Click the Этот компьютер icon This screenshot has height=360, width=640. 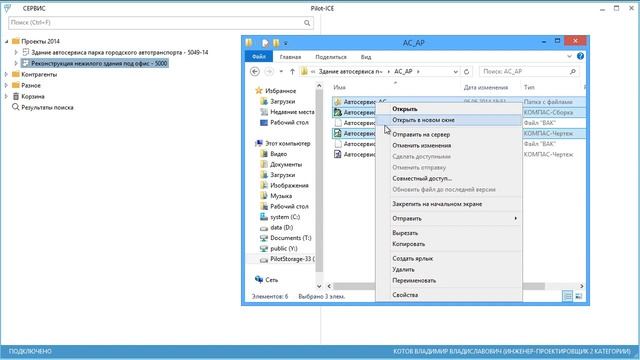[259, 143]
